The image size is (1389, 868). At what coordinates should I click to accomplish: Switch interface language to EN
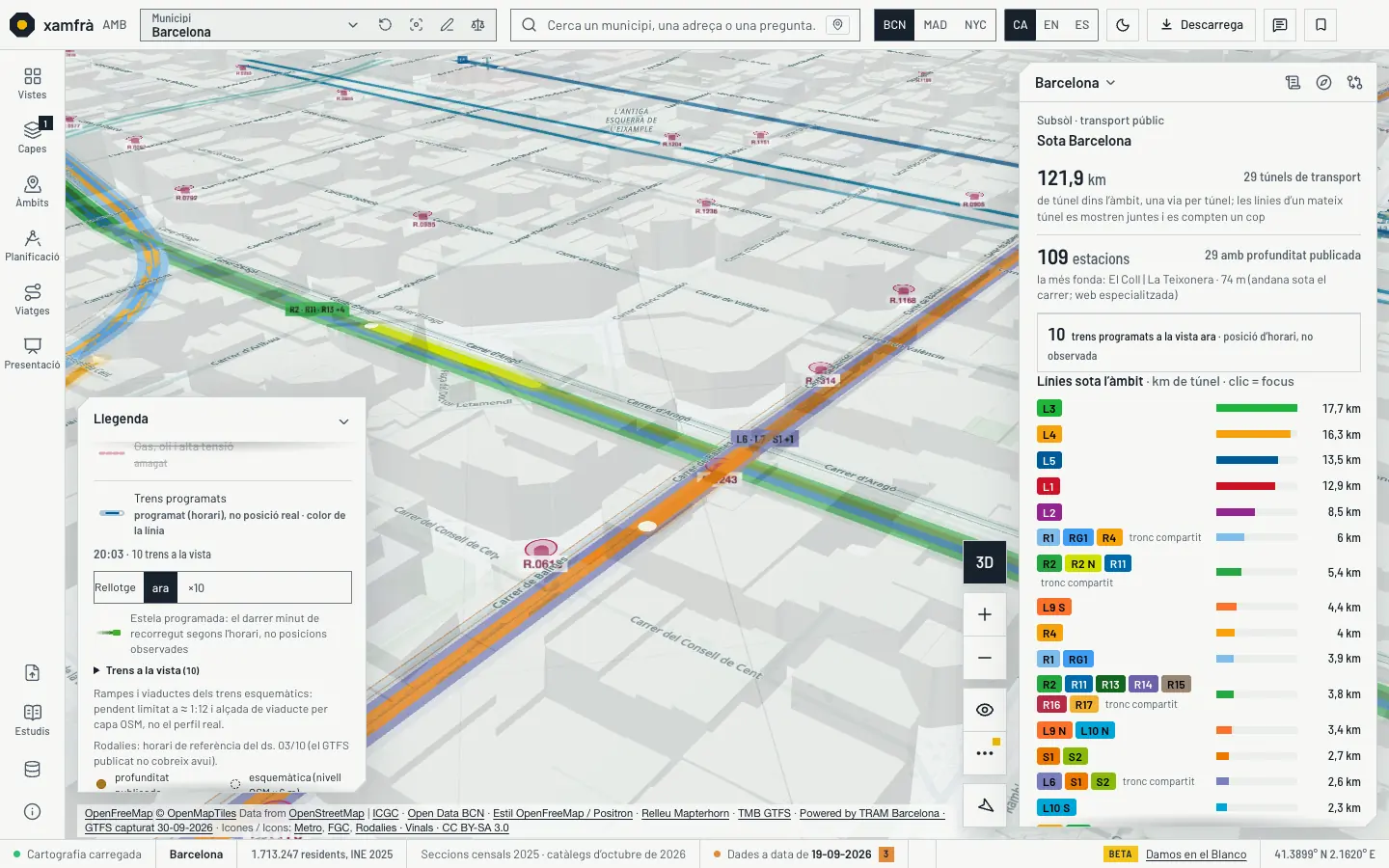(x=1051, y=25)
